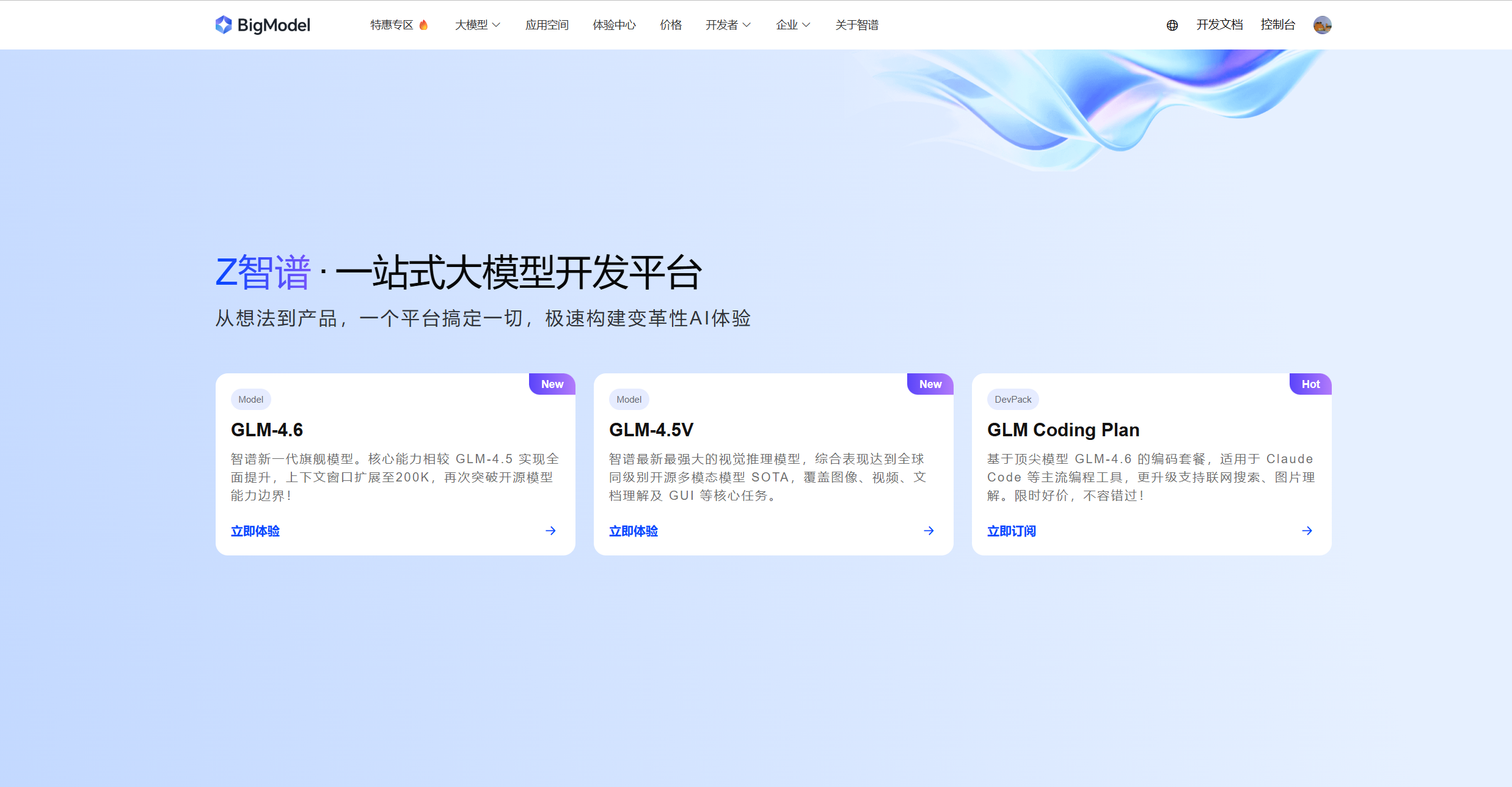Click the arrow on GLM Coding Plan card
The image size is (1512, 787).
tap(1307, 531)
